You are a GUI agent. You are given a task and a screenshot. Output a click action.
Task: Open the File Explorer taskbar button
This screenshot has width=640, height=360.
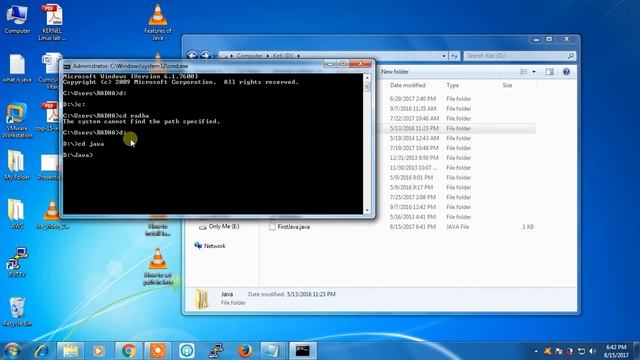[70, 351]
